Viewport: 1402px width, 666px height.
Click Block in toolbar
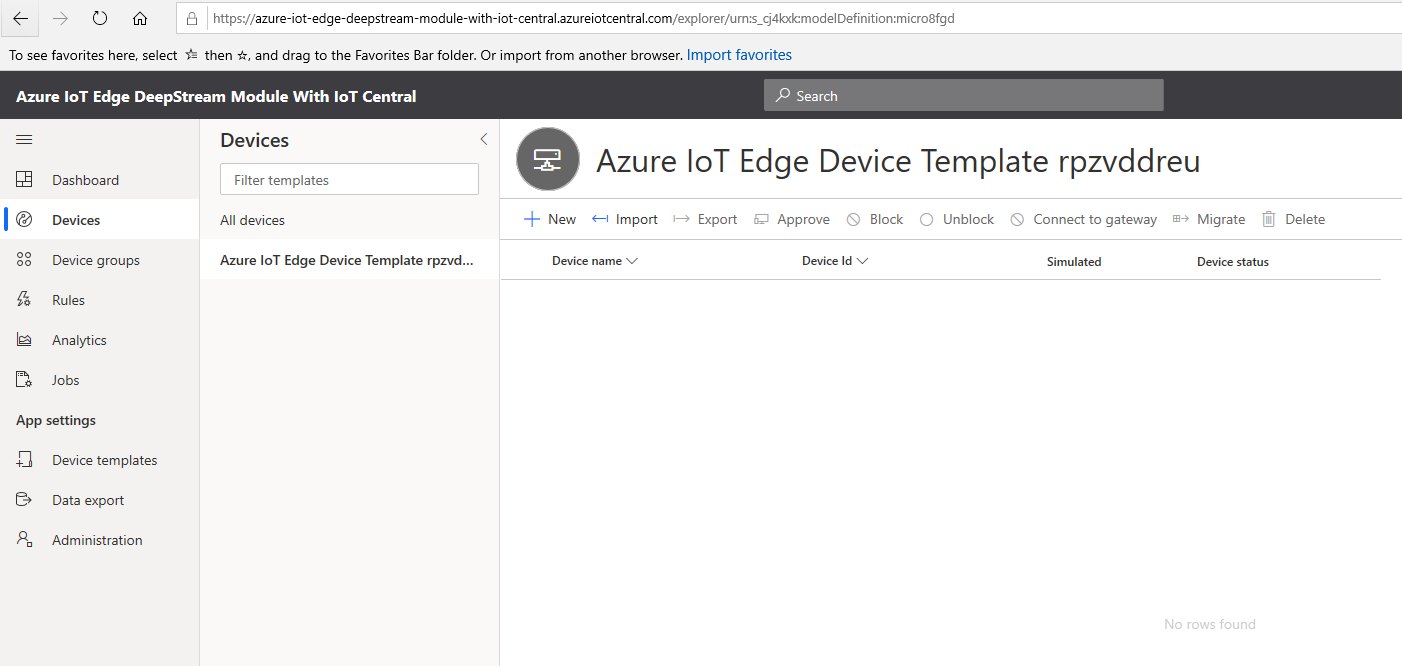pyautogui.click(x=875, y=219)
